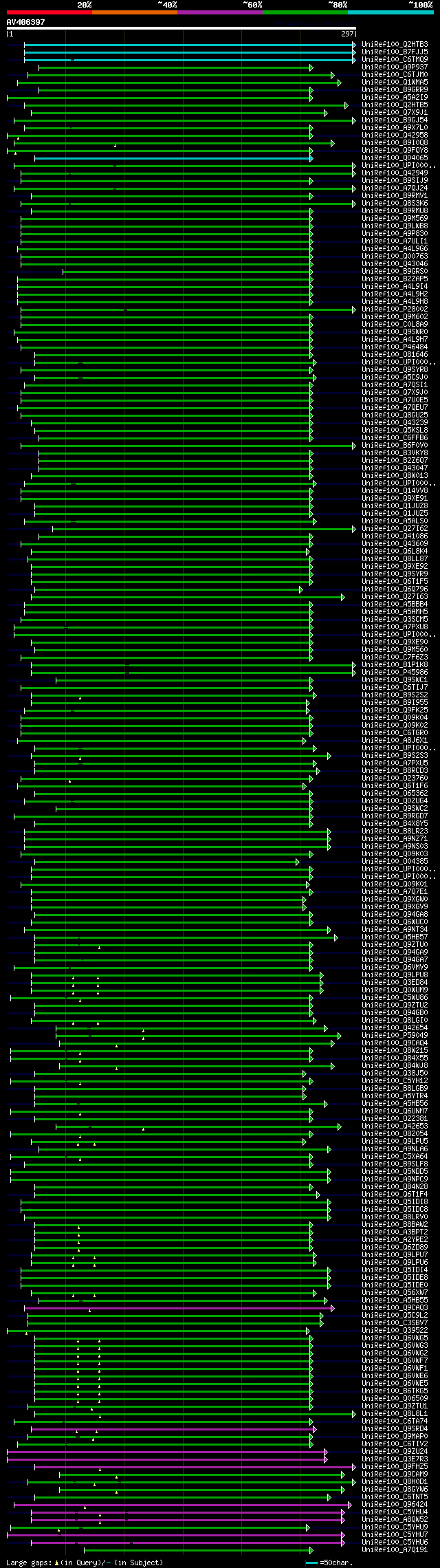This screenshot has width=440, height=1568.
Task: Select hit UniRef100_O04385
Action: tap(395, 862)
